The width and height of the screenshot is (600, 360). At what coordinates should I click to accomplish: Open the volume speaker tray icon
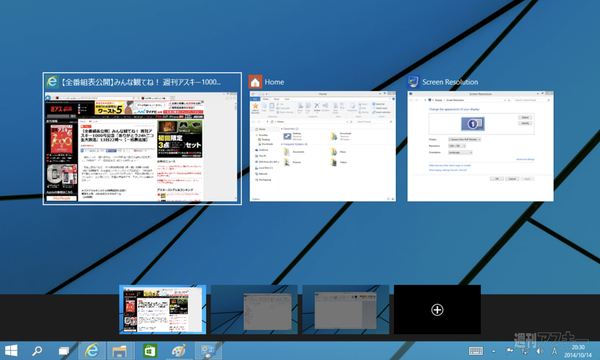pos(540,351)
